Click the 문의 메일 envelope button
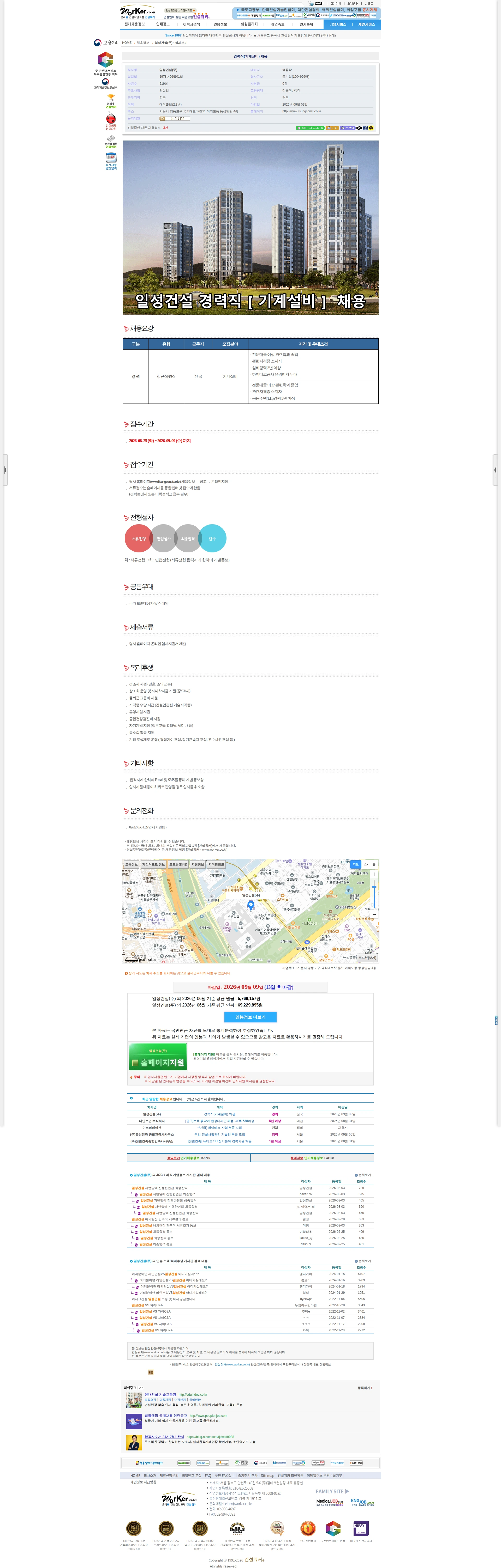 tap(174, 119)
